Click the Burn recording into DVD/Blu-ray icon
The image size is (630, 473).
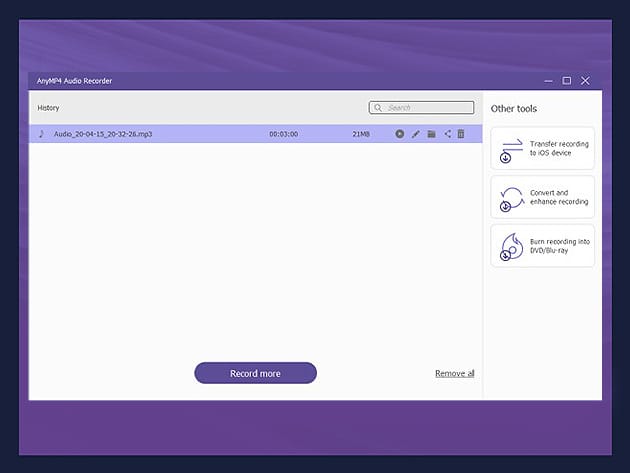511,246
